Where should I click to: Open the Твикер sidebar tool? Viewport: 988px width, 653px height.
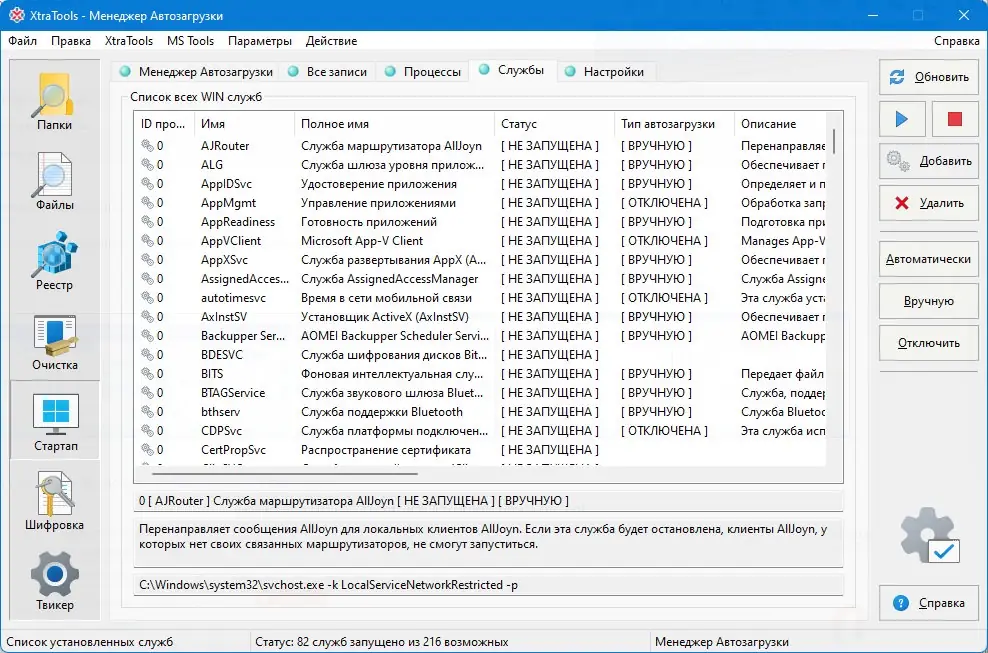click(55, 581)
